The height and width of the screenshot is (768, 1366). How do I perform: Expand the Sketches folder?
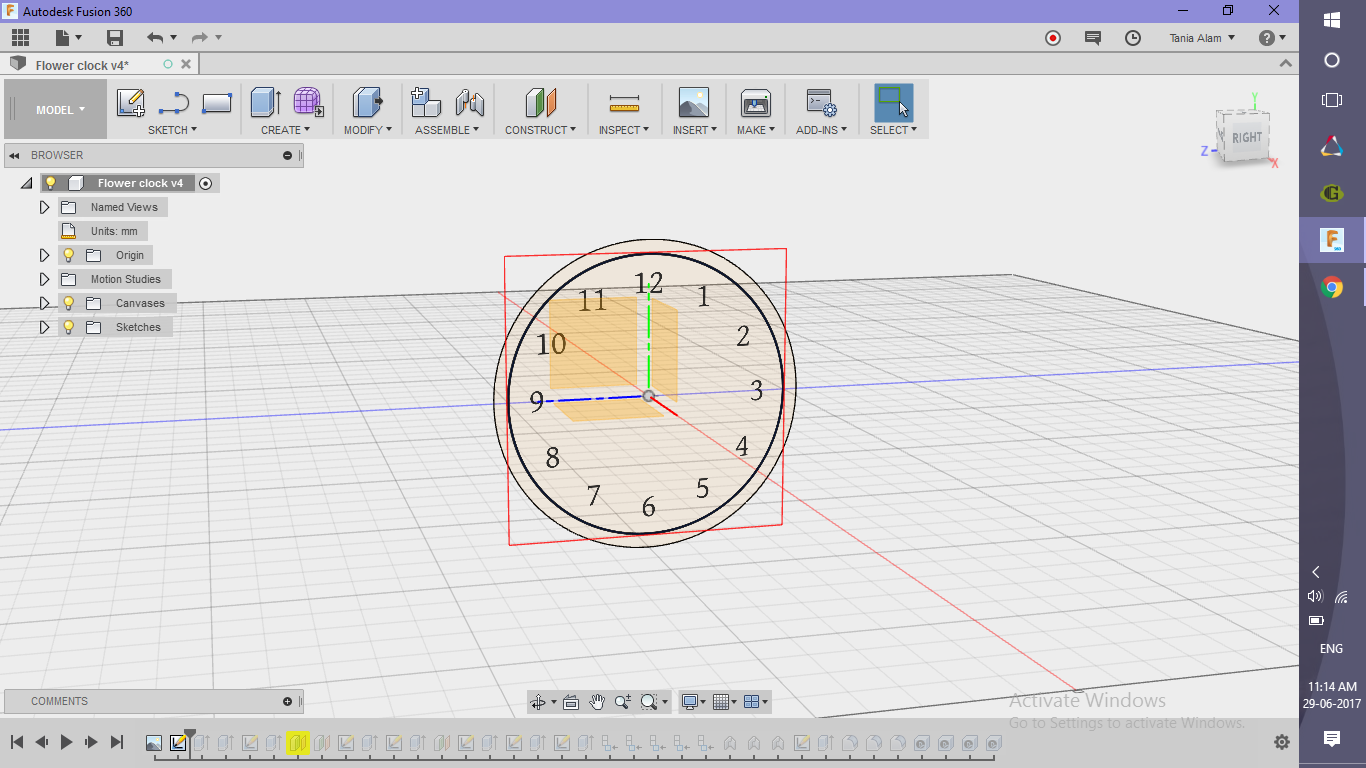pos(44,327)
